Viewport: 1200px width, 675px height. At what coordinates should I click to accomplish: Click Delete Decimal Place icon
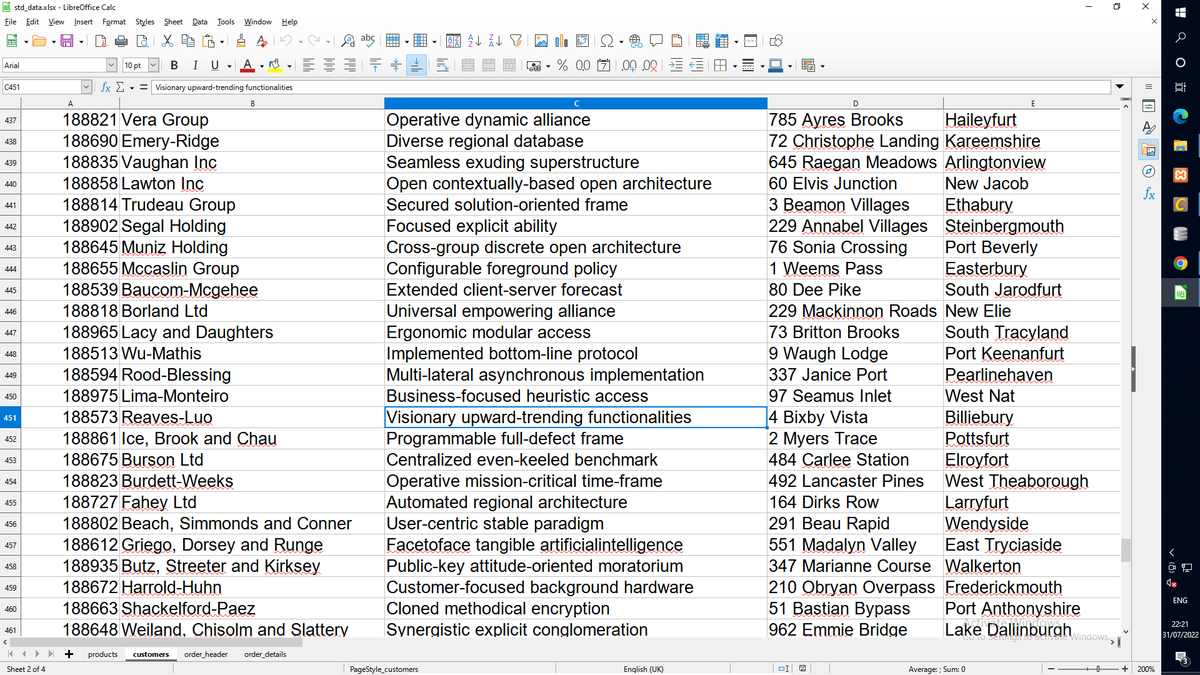coord(648,66)
